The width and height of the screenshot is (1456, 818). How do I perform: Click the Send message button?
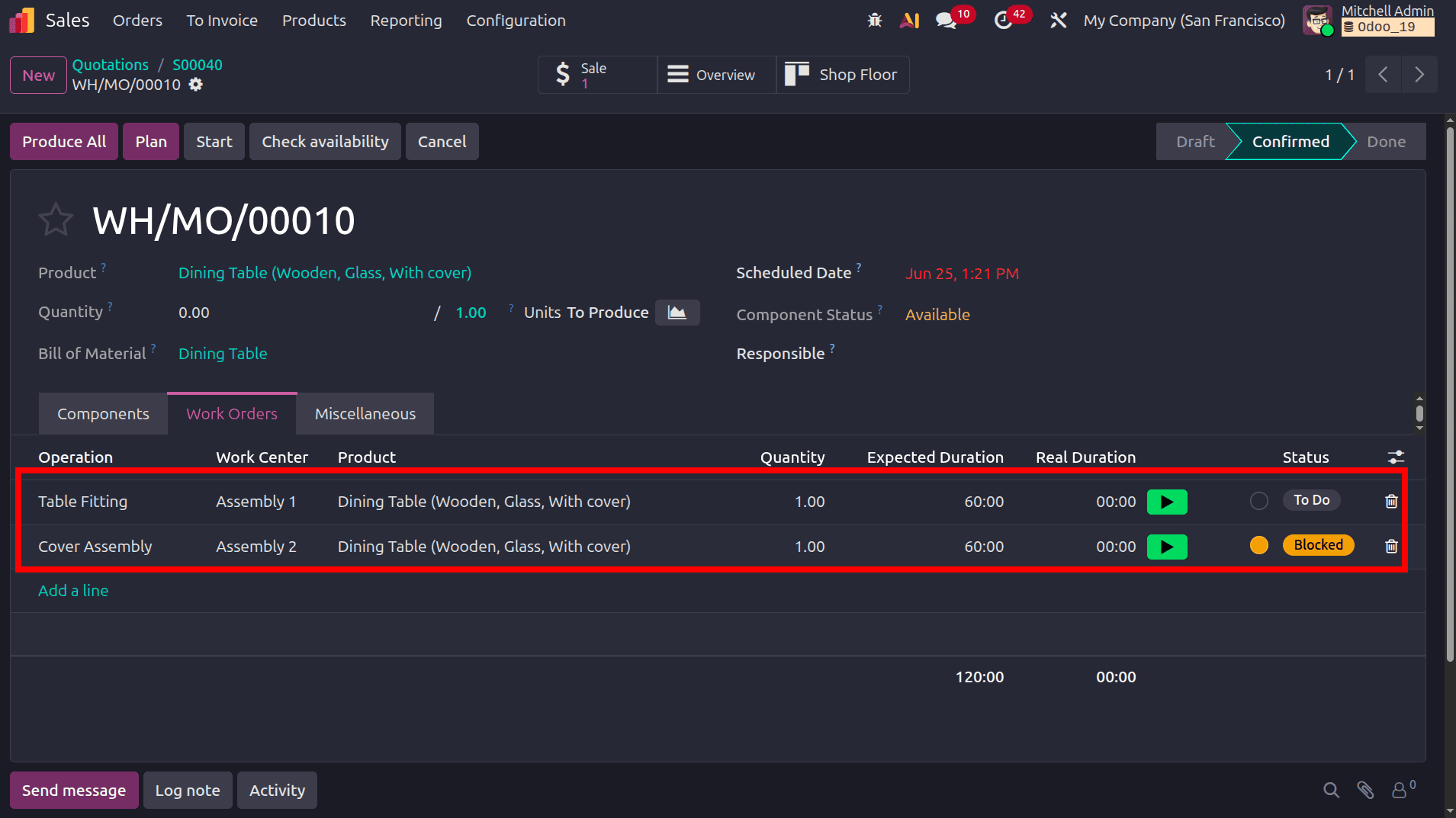pos(74,791)
